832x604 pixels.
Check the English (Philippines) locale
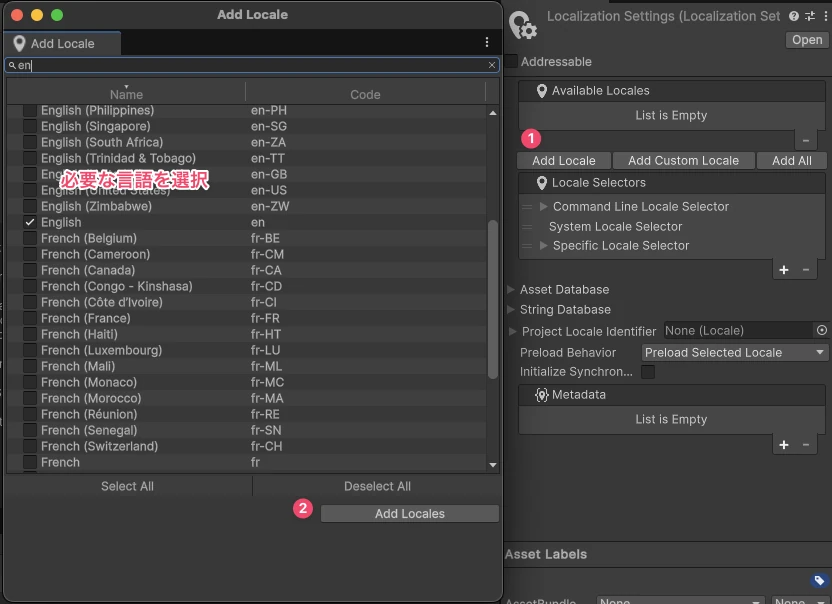[30, 110]
